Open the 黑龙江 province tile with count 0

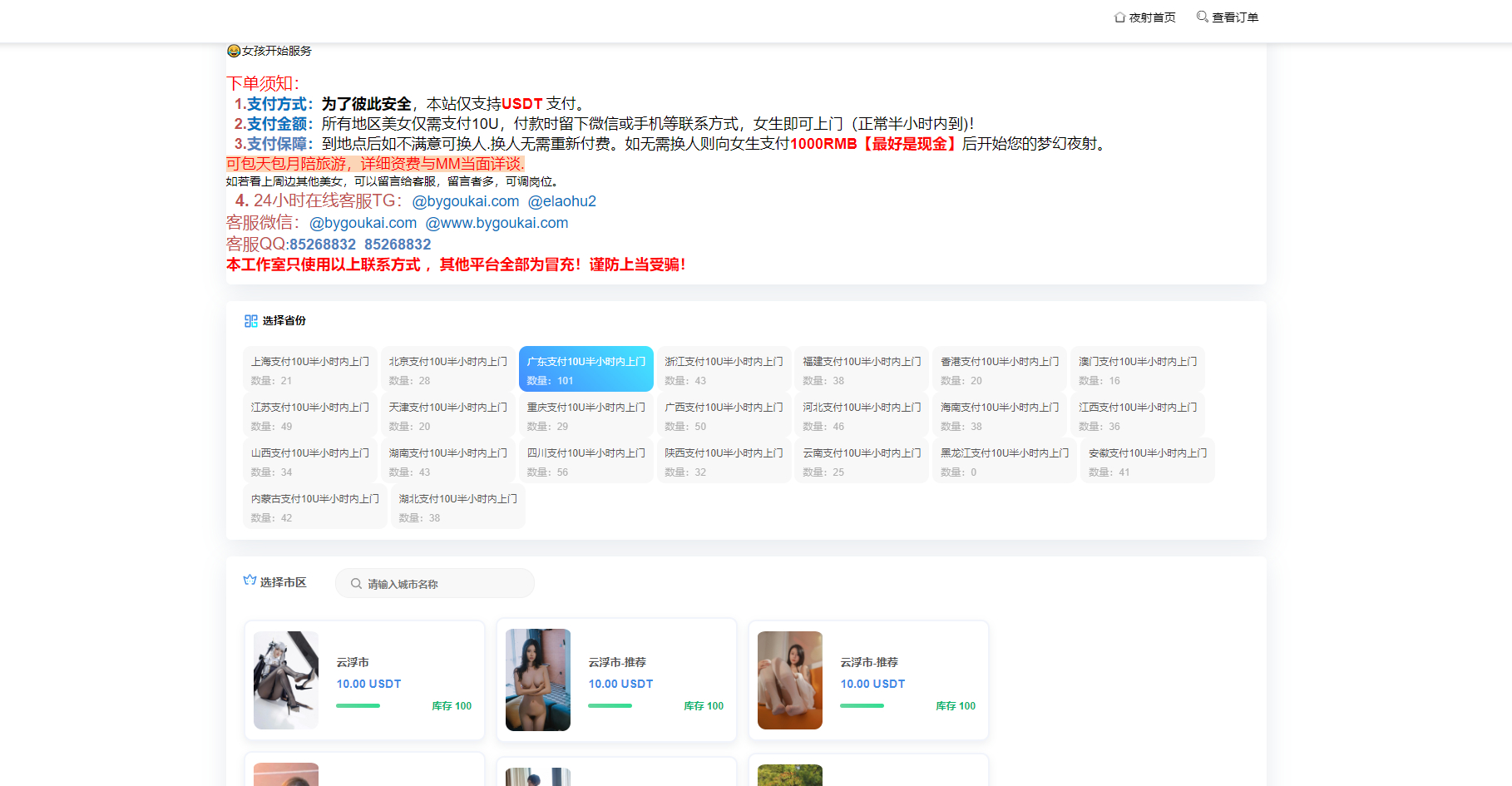1006,461
